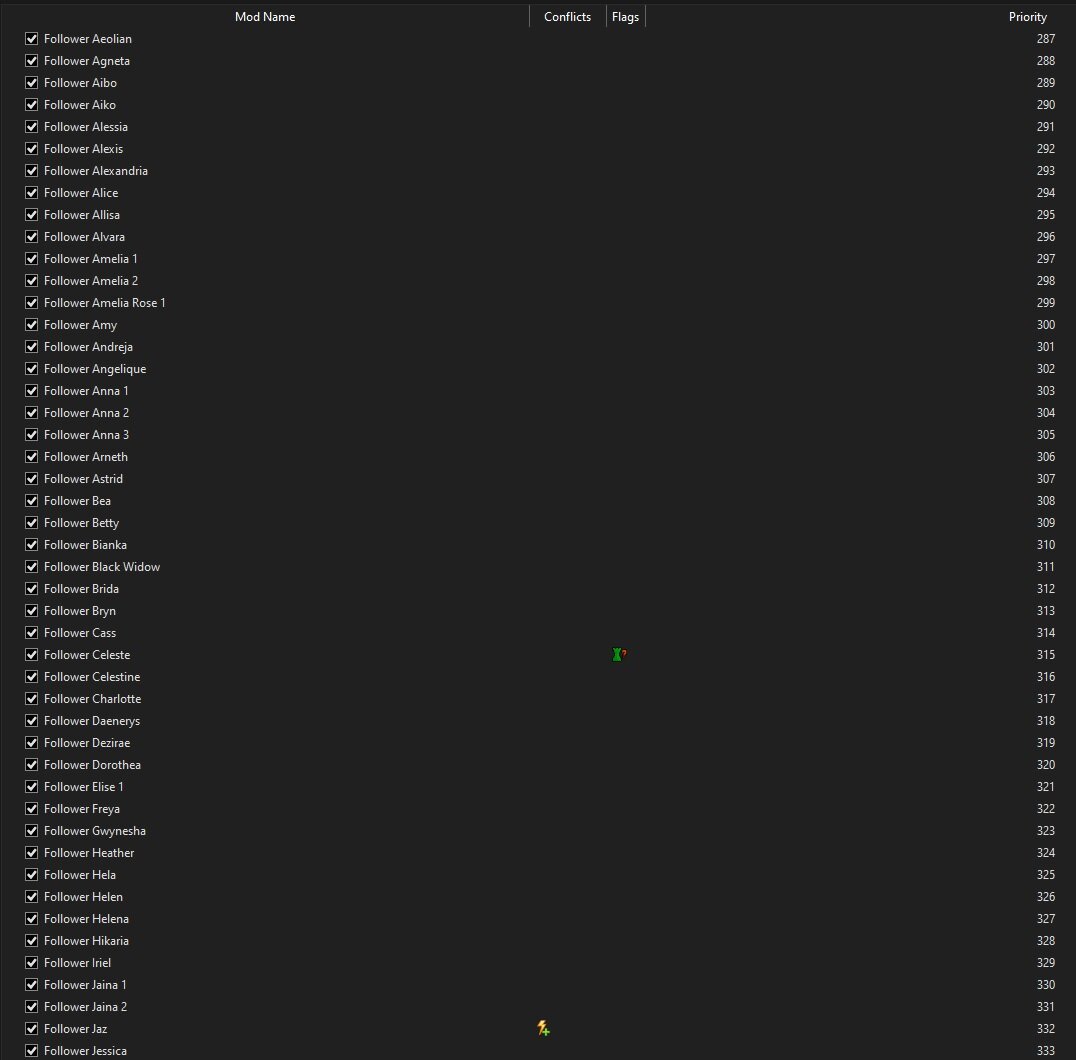Select Follower Astrid mod name
The width and height of the screenshot is (1076, 1060).
click(83, 478)
